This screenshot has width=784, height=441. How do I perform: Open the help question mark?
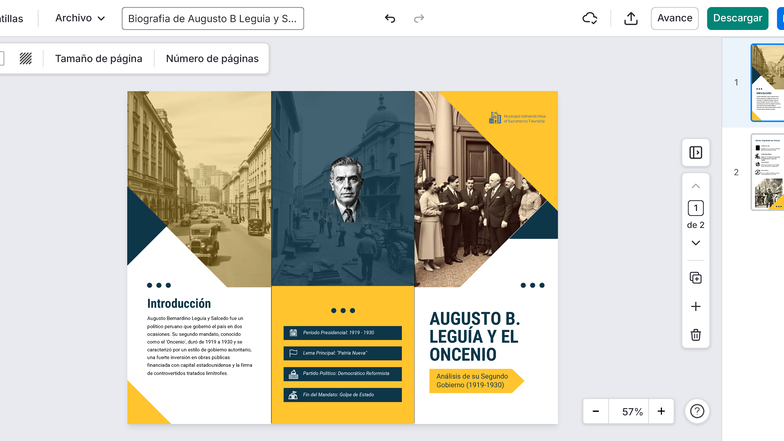click(x=697, y=412)
